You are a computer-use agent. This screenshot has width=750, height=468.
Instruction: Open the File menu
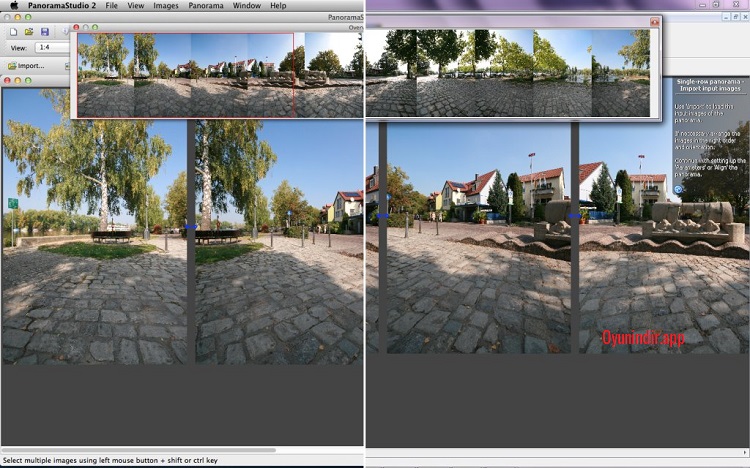click(x=111, y=6)
